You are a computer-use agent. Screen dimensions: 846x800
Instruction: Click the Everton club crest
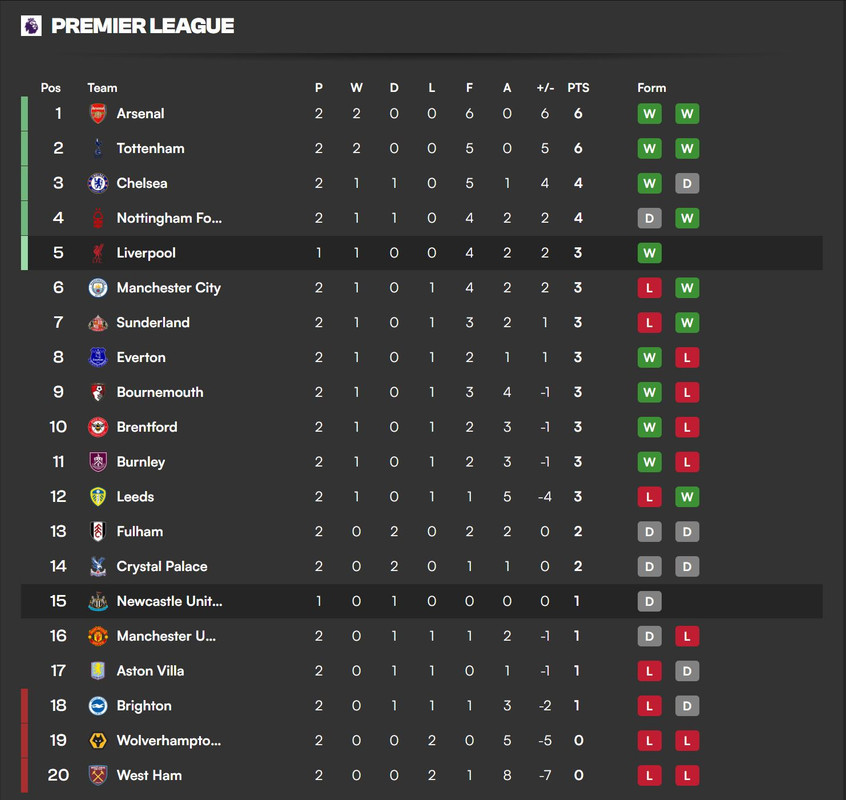pos(98,357)
